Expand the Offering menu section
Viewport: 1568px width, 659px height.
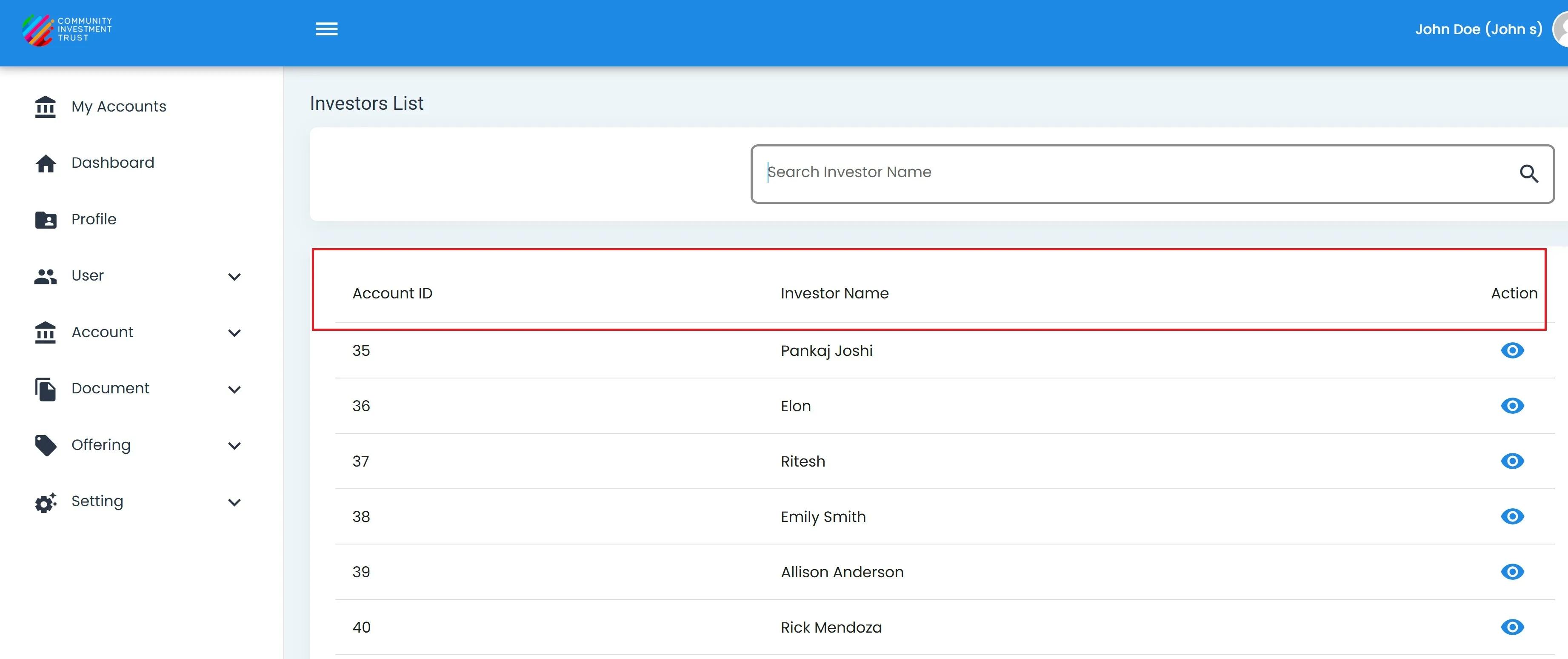point(234,446)
